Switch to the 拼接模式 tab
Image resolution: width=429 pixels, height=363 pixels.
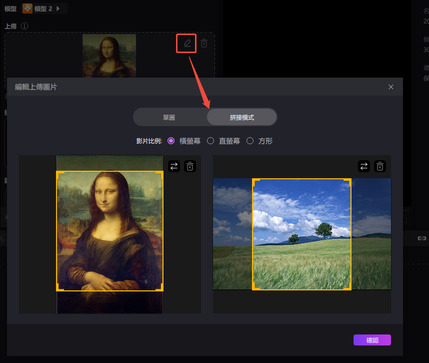pos(242,117)
